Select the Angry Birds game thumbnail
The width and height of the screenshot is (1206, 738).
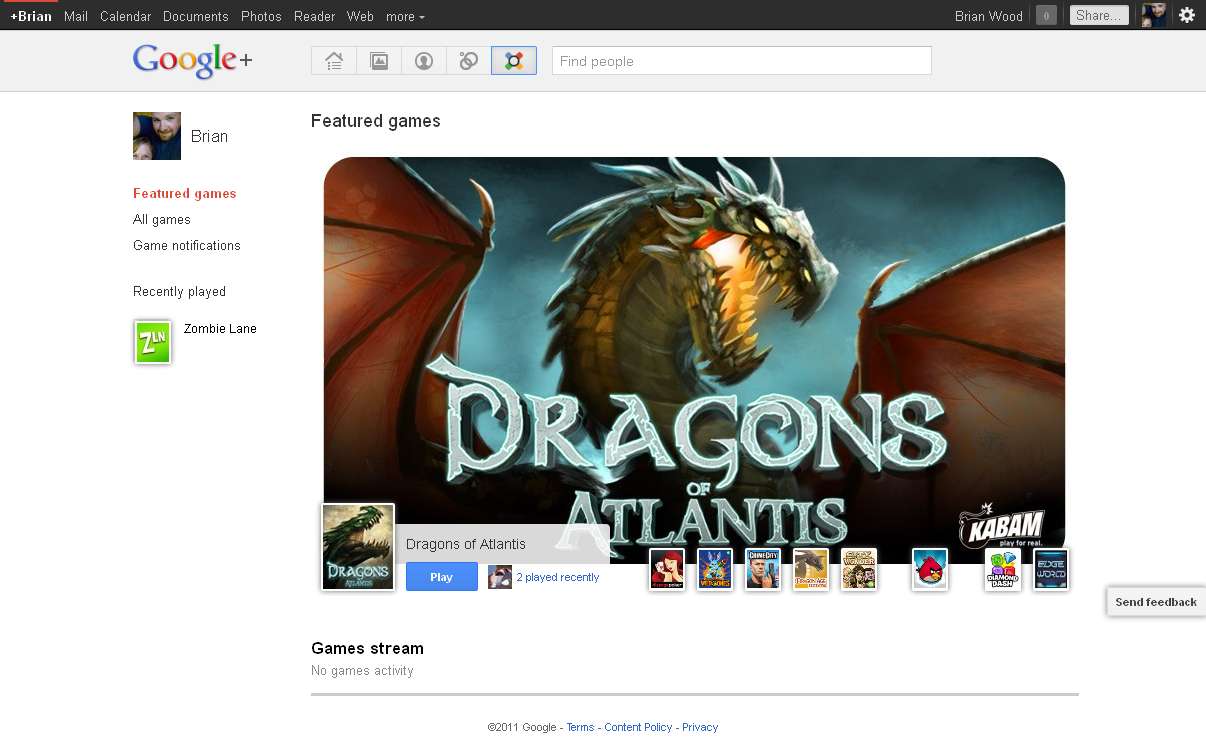click(x=930, y=569)
